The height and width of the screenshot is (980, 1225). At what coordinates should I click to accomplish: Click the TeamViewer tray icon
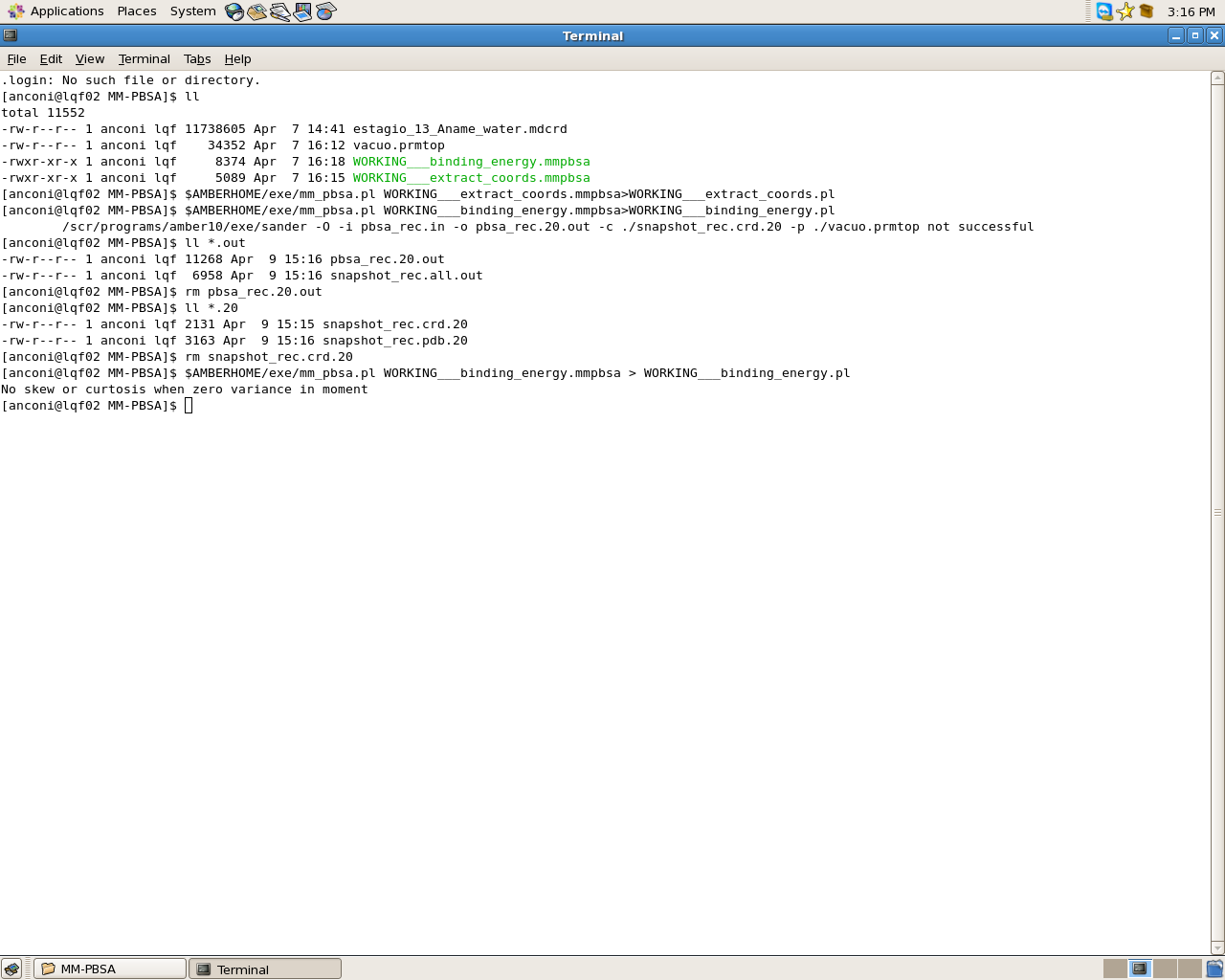(1104, 11)
